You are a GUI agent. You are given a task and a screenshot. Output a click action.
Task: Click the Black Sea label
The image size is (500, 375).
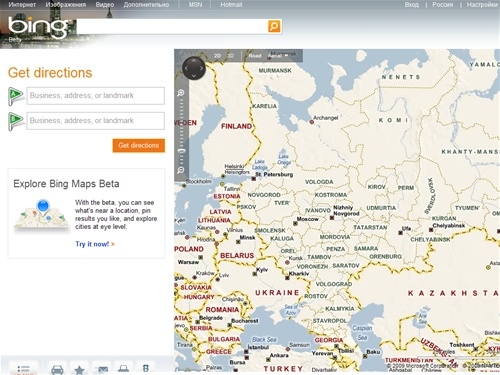point(264,340)
